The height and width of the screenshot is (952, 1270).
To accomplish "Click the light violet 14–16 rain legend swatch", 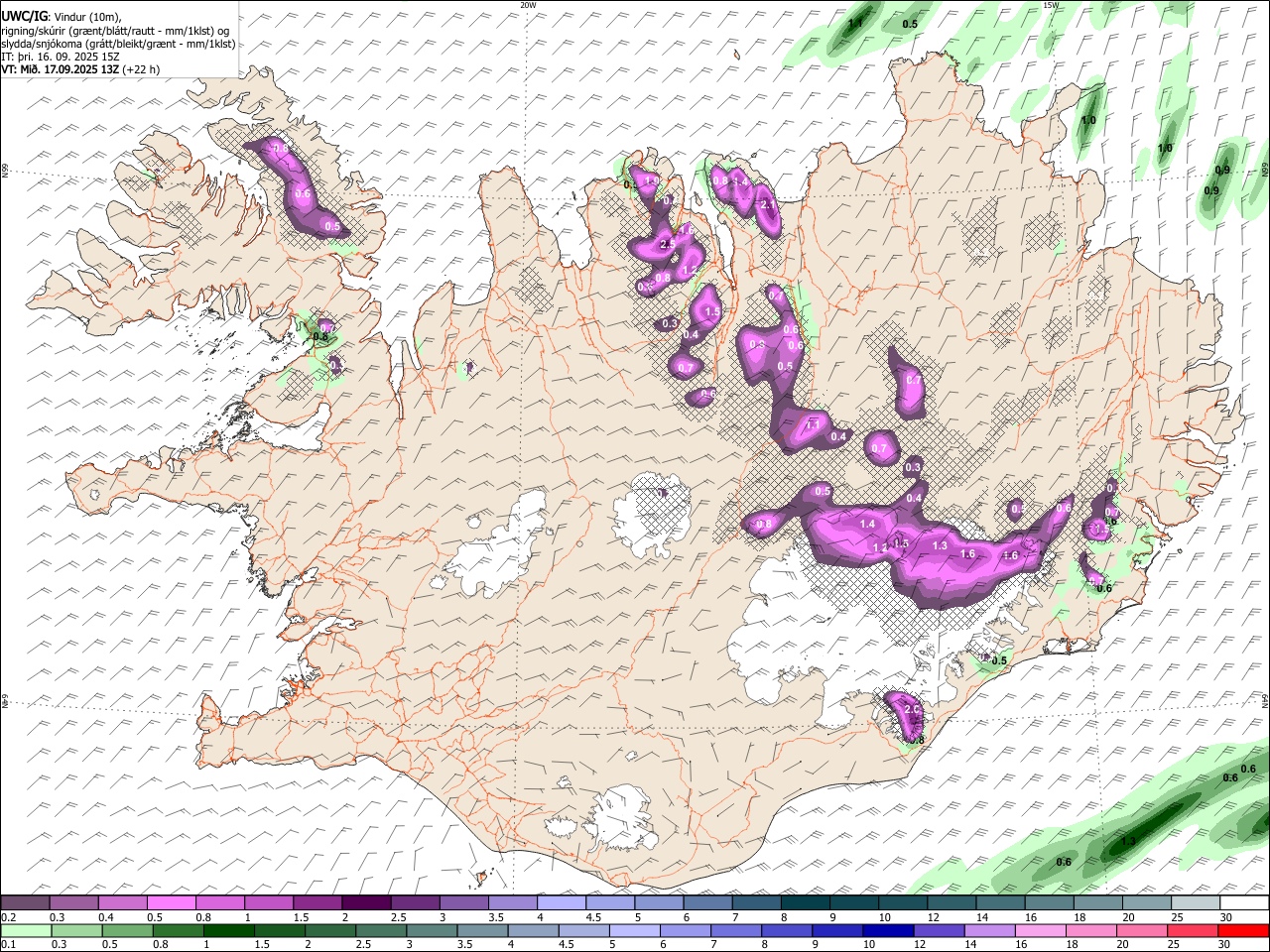I will point(989,930).
